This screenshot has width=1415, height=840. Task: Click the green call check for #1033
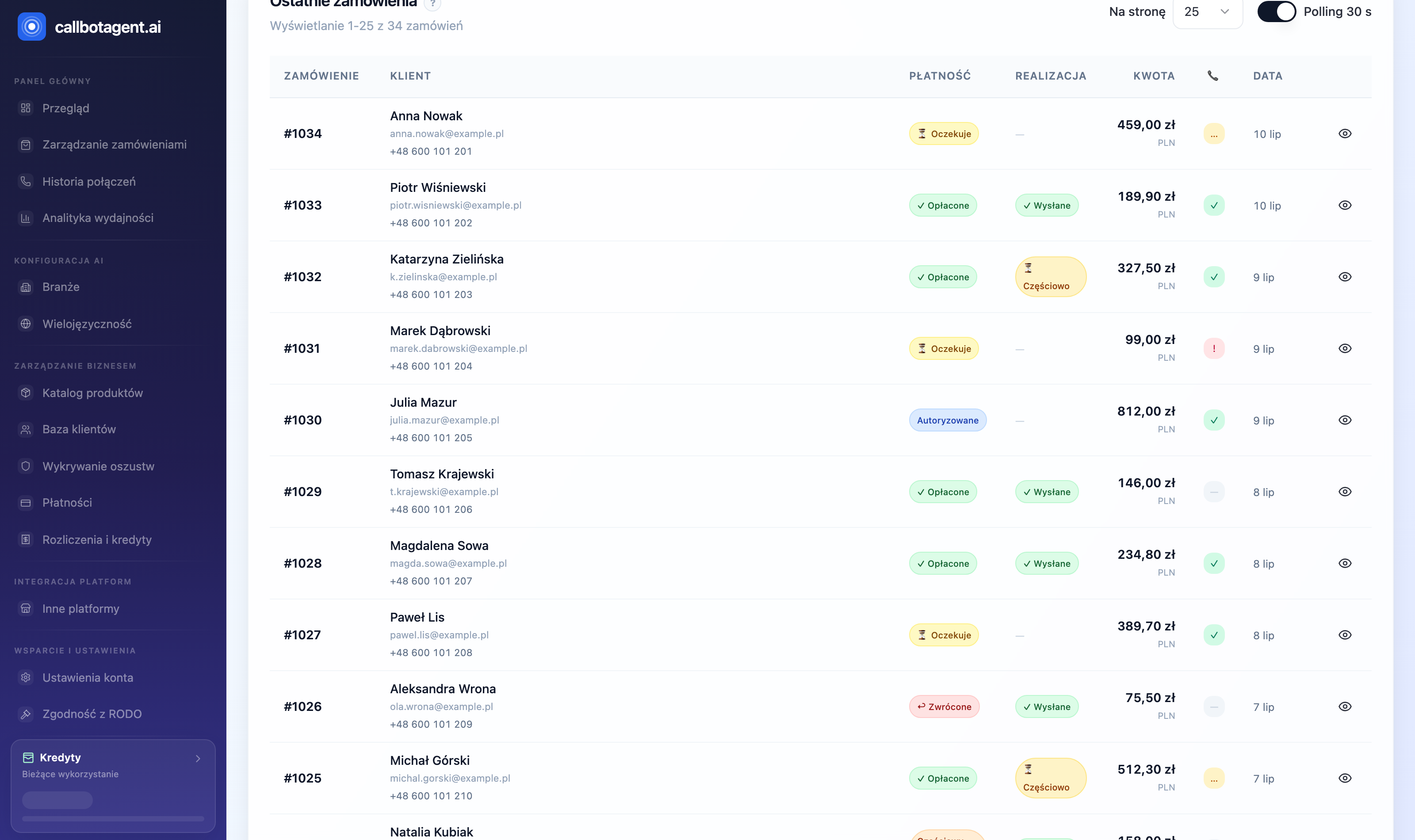tap(1213, 206)
